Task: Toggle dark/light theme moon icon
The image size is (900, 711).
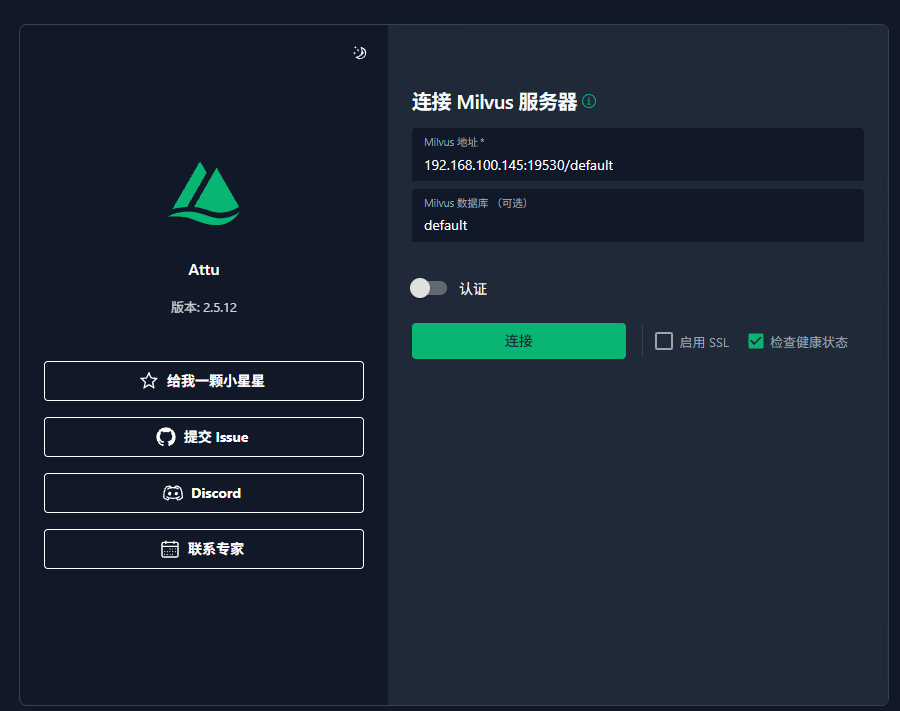Action: [x=359, y=53]
